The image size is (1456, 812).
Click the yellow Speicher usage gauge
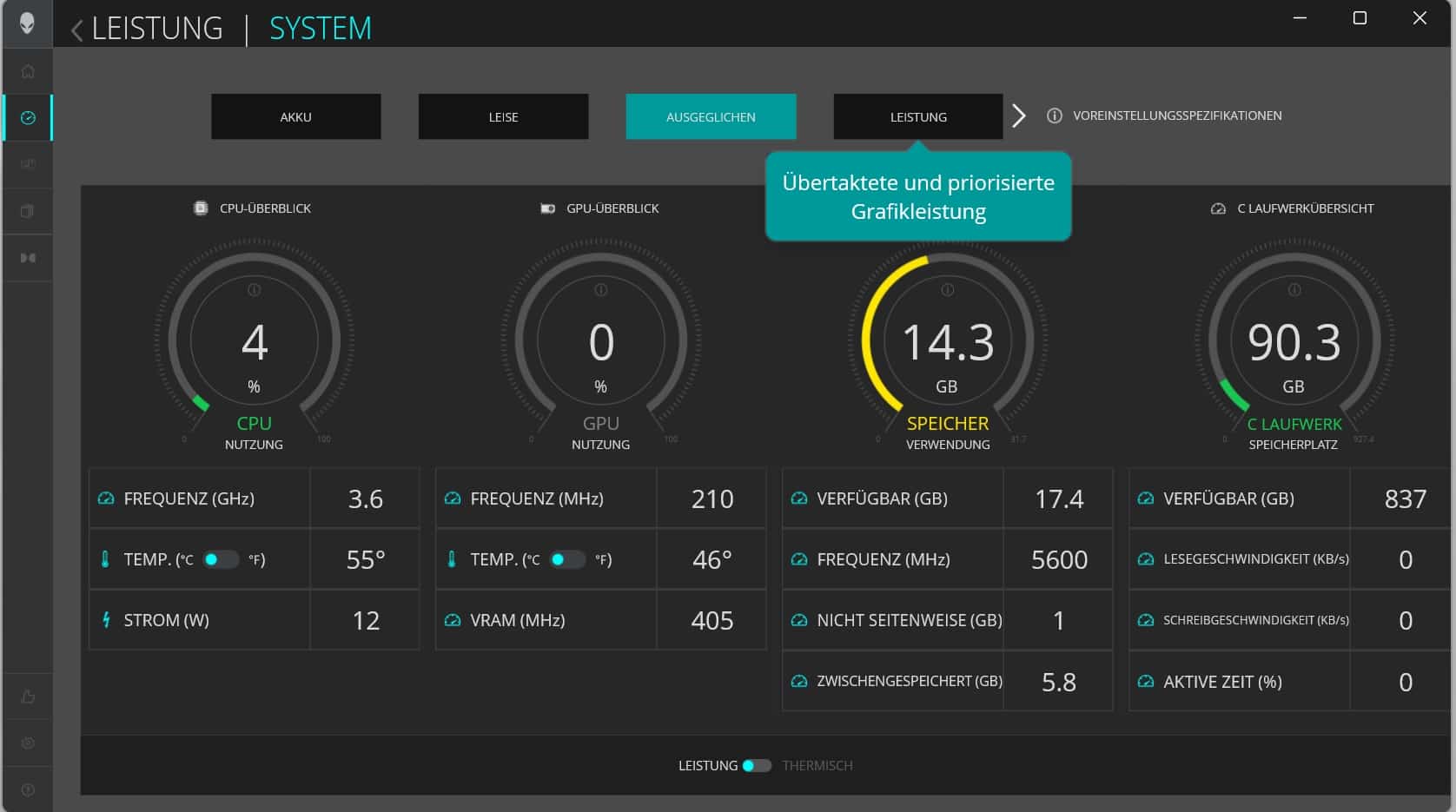[947, 343]
